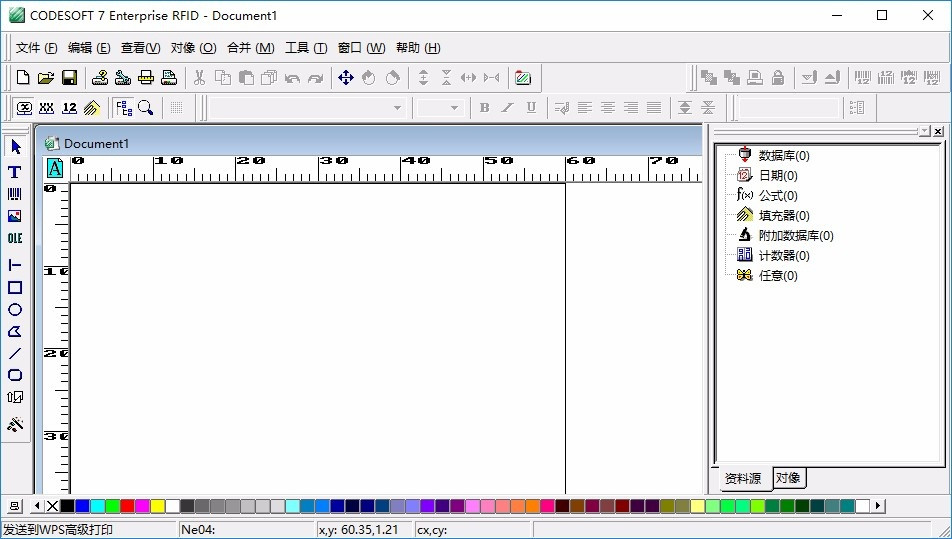Click the zoom magnifier icon
Viewport: 952px width, 539px height.
point(145,108)
